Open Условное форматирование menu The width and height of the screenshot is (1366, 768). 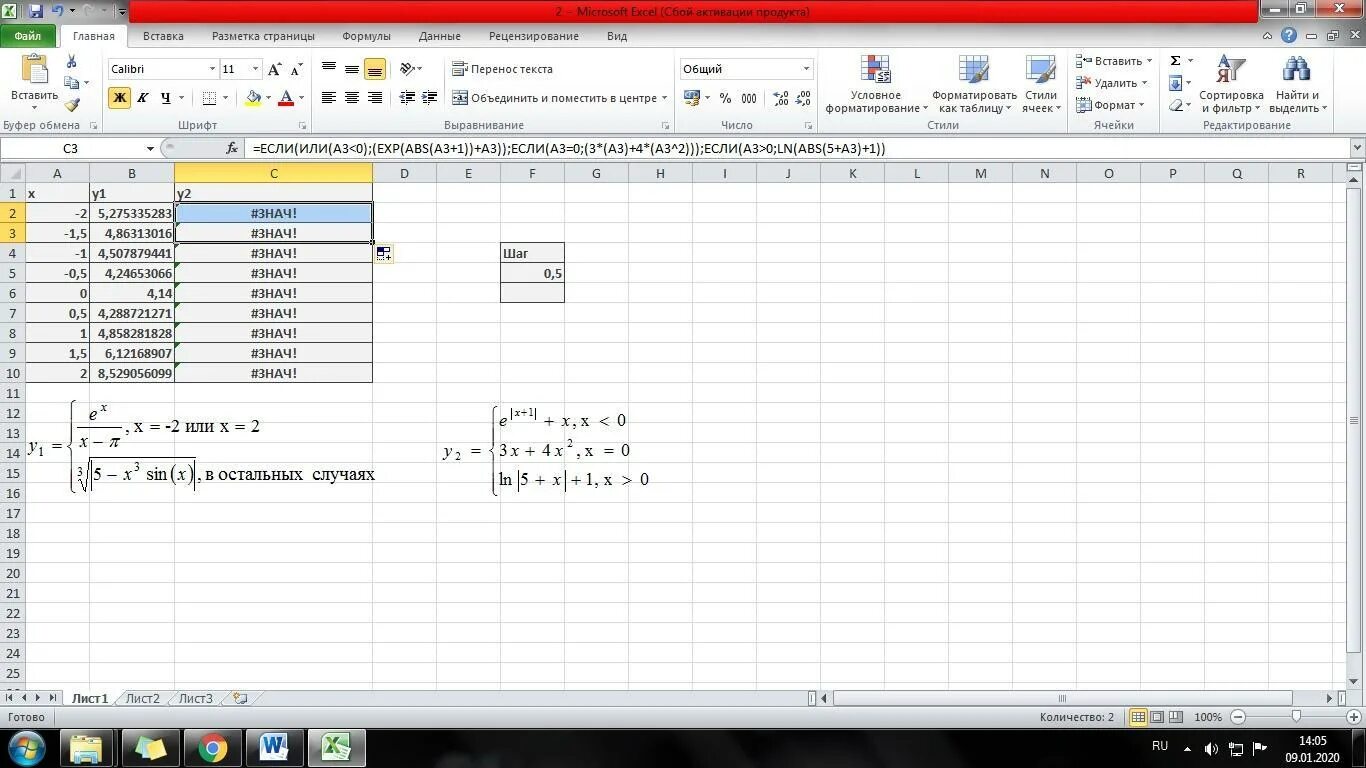(x=876, y=84)
